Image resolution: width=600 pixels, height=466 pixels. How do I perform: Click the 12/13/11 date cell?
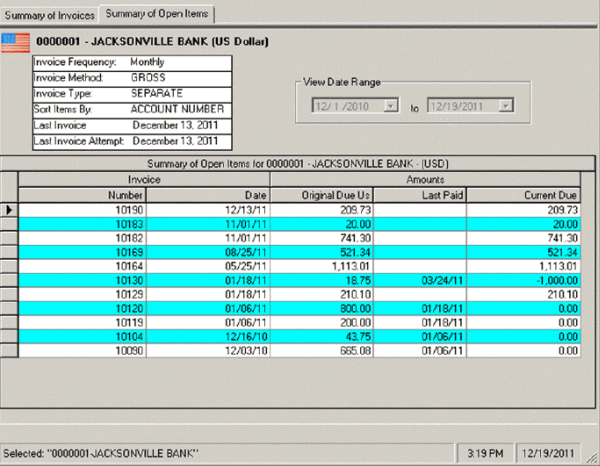(208, 210)
